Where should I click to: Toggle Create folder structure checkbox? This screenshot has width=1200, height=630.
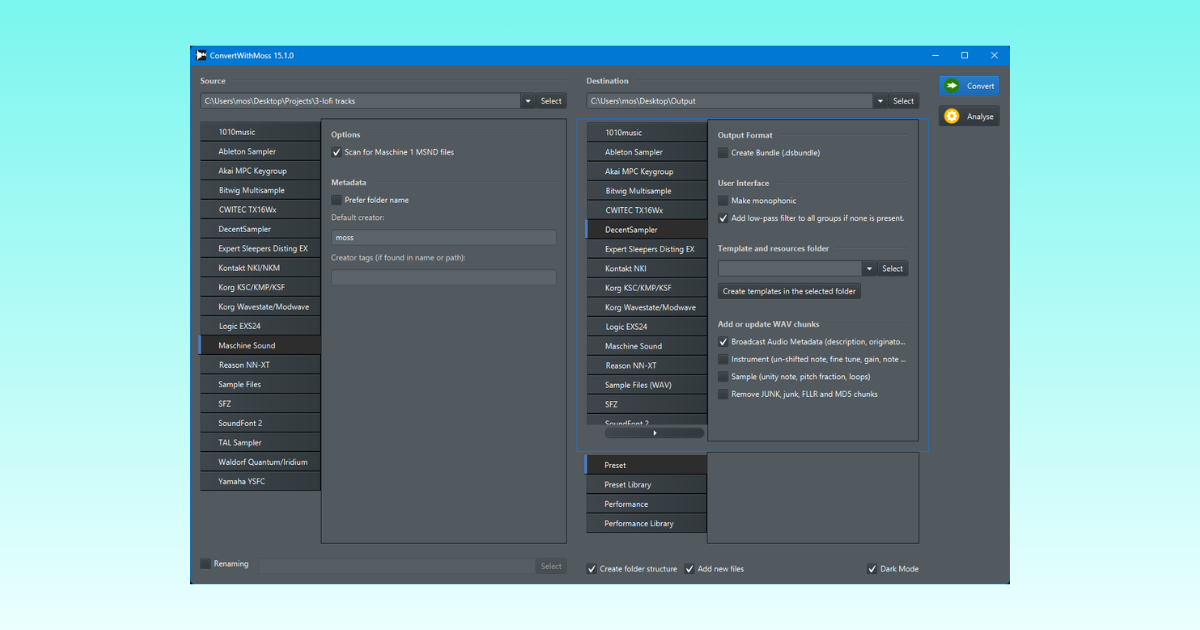tap(591, 569)
